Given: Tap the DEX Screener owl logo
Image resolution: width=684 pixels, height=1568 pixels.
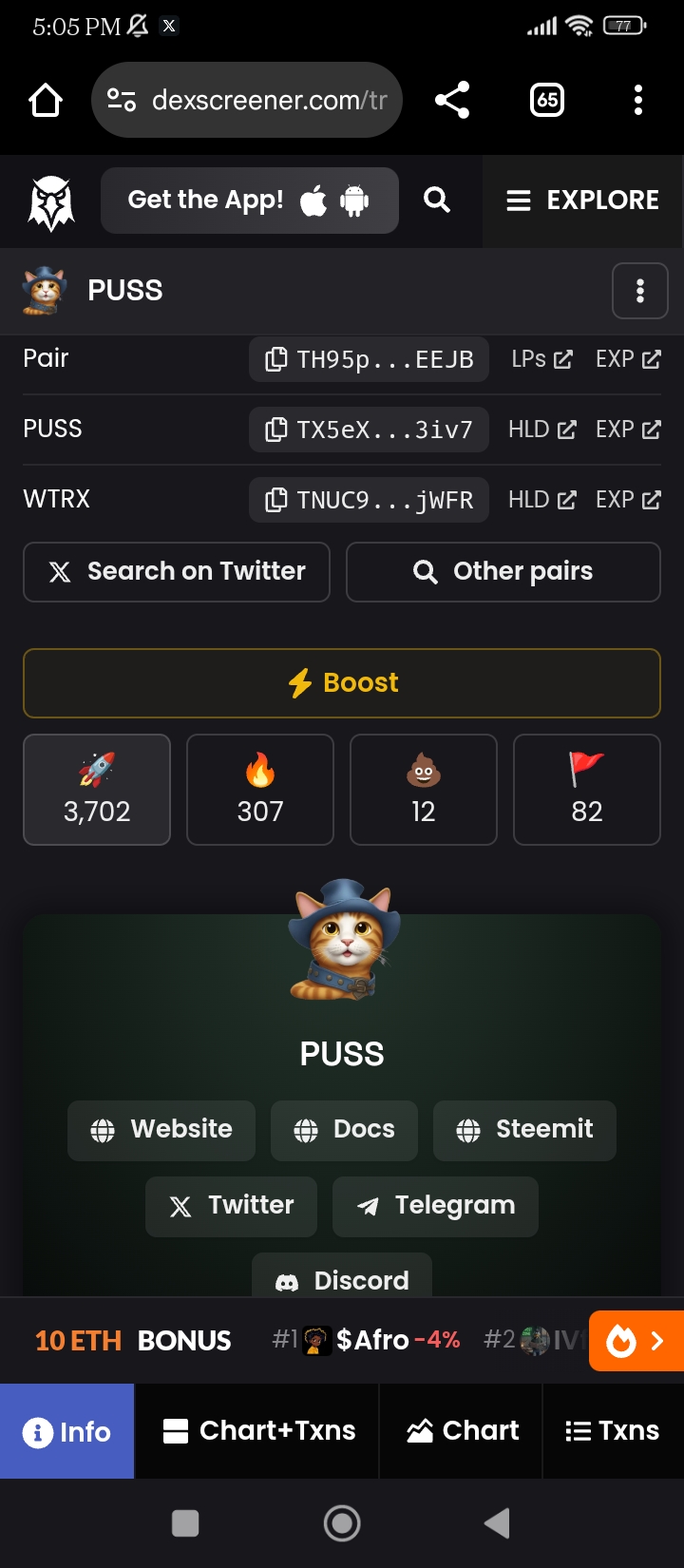Looking at the screenshot, I should click(x=51, y=202).
